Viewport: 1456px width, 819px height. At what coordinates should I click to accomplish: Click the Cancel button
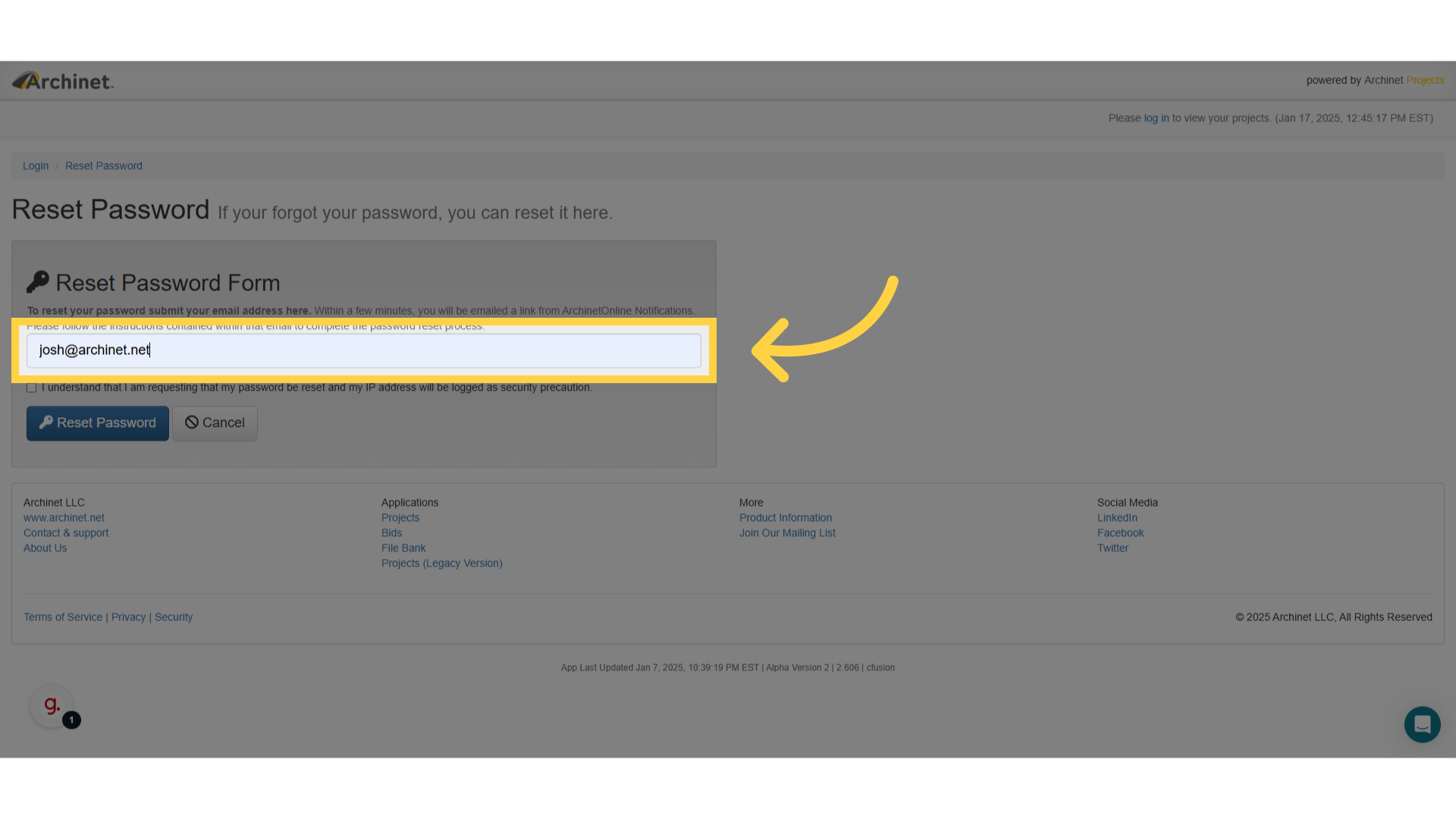(x=215, y=423)
